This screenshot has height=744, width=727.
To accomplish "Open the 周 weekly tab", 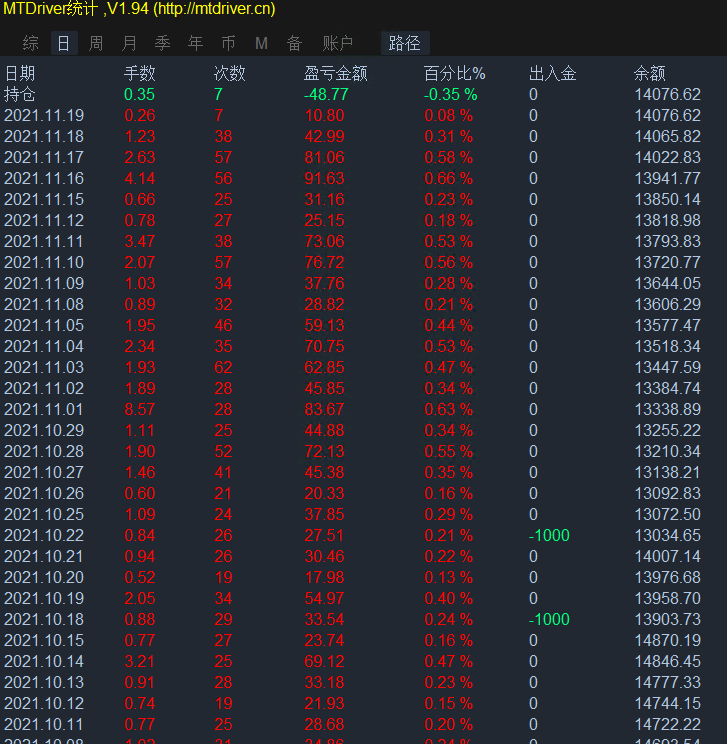I will click(96, 43).
